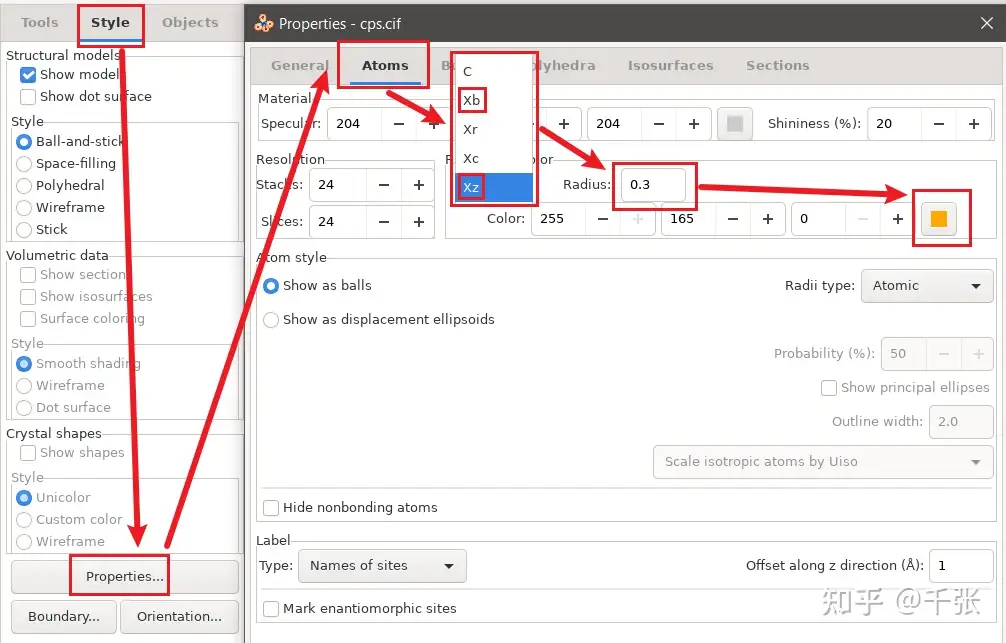
Task: Select atom C in the list
Action: point(493,71)
